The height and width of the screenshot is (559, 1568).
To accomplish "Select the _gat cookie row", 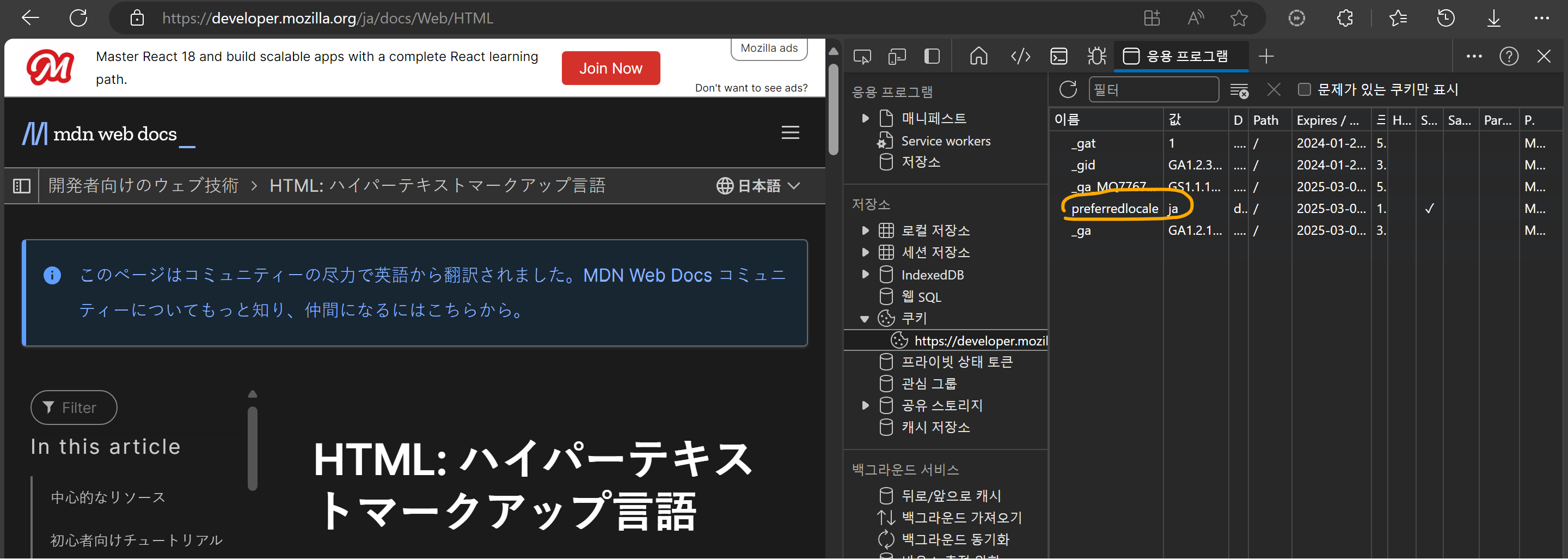I will [x=1307, y=144].
